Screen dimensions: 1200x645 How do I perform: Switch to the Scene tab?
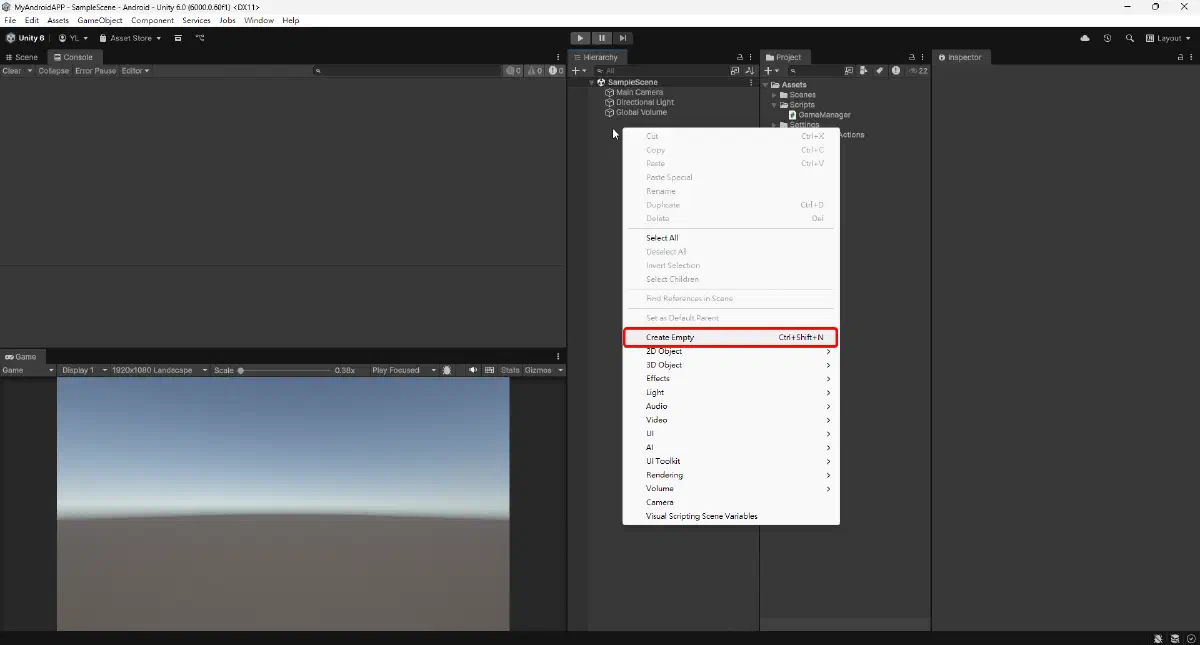pos(22,57)
